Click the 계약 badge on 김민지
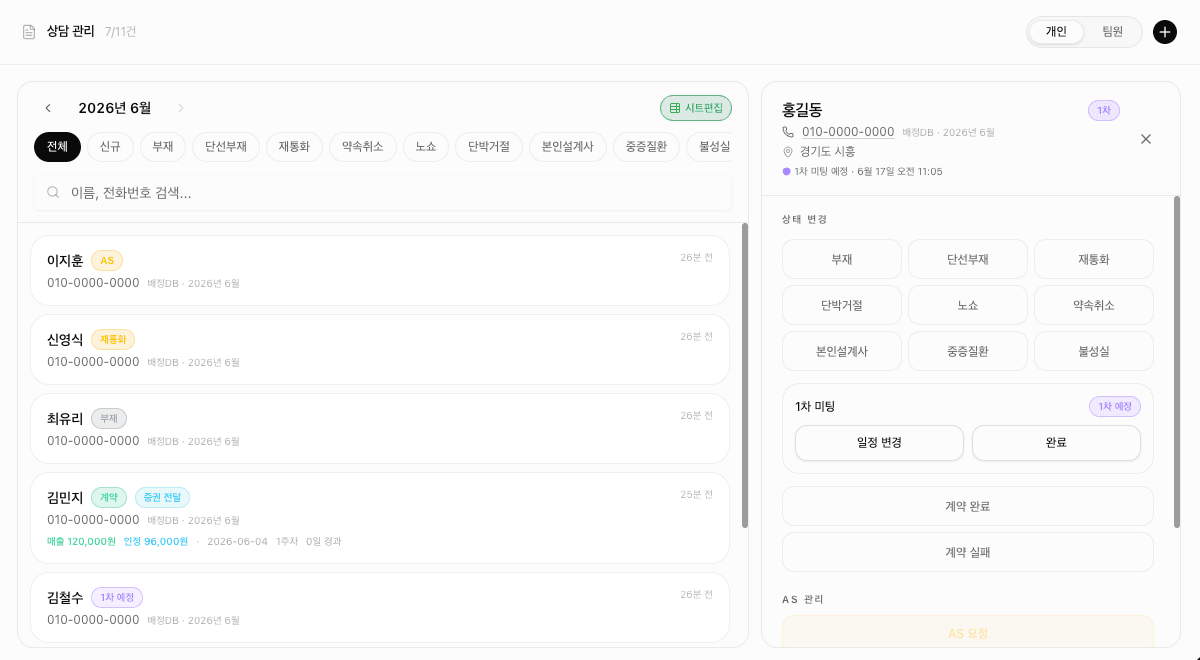1200x660 pixels. (109, 497)
